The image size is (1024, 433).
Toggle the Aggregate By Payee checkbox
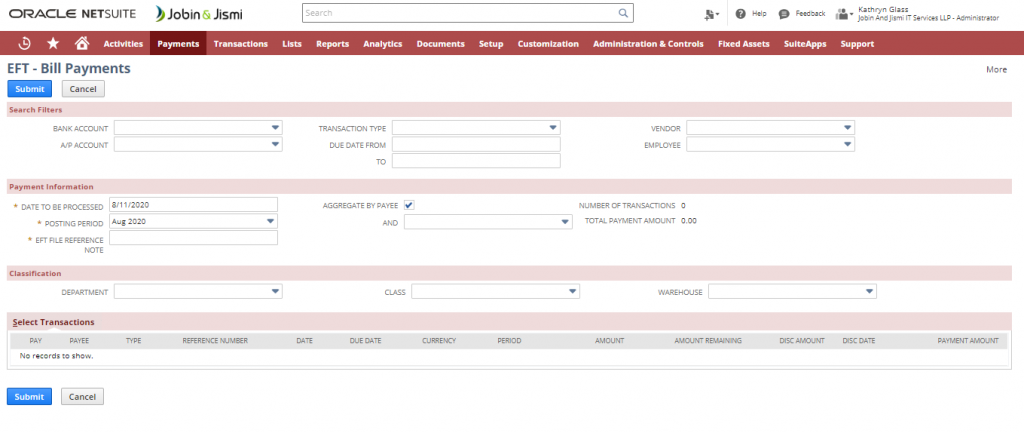point(409,205)
